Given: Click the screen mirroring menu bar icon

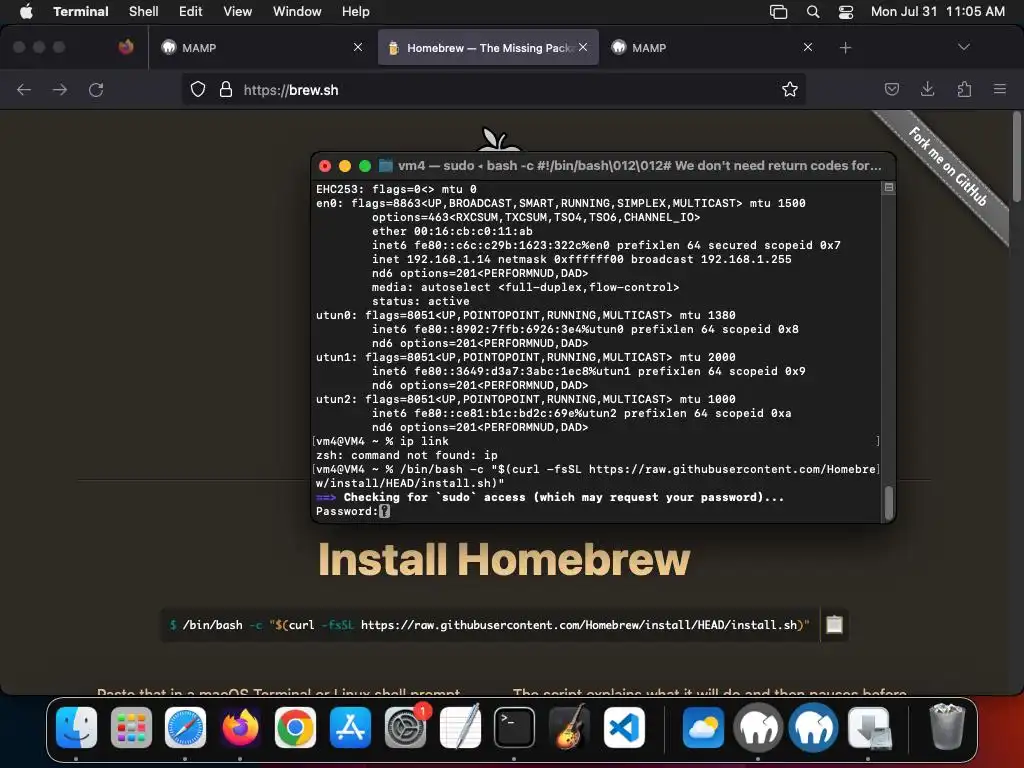Looking at the screenshot, I should coord(778,12).
